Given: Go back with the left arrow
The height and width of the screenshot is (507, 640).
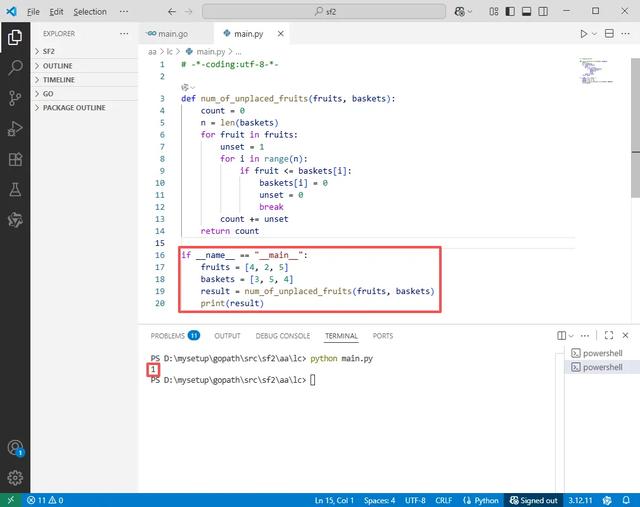Looking at the screenshot, I should pyautogui.click(x=172, y=11).
